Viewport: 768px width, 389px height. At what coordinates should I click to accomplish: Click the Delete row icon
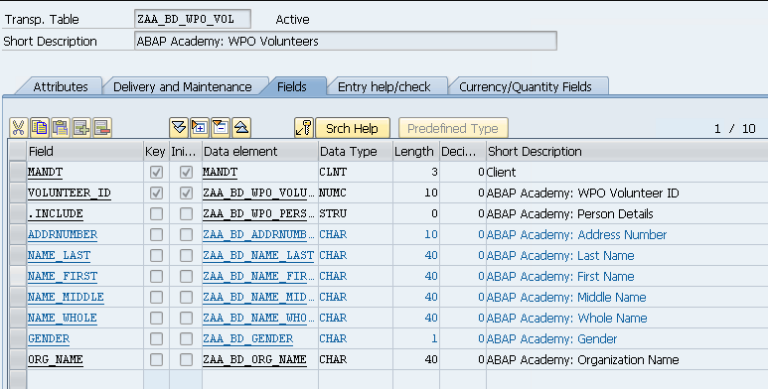(102, 128)
